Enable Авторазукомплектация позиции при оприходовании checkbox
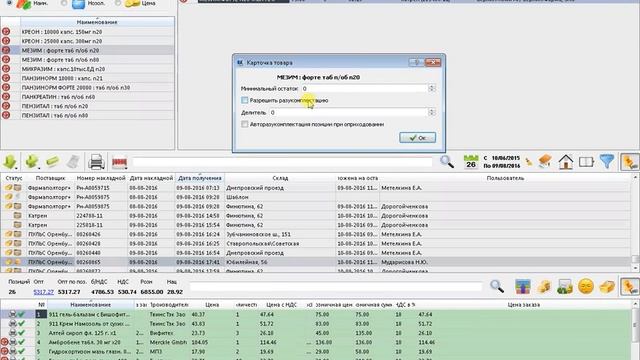Viewport: 640px width, 360px height. coord(244,124)
